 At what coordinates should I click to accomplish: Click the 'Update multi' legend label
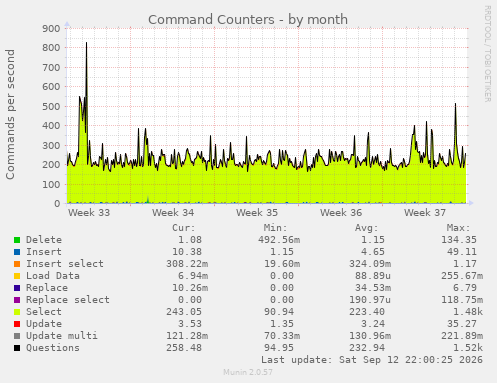click(62, 336)
